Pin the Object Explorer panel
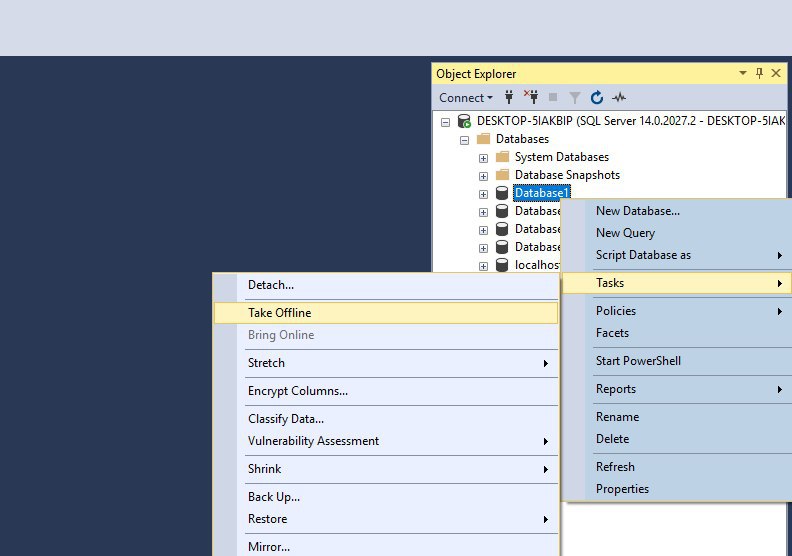 tap(759, 73)
